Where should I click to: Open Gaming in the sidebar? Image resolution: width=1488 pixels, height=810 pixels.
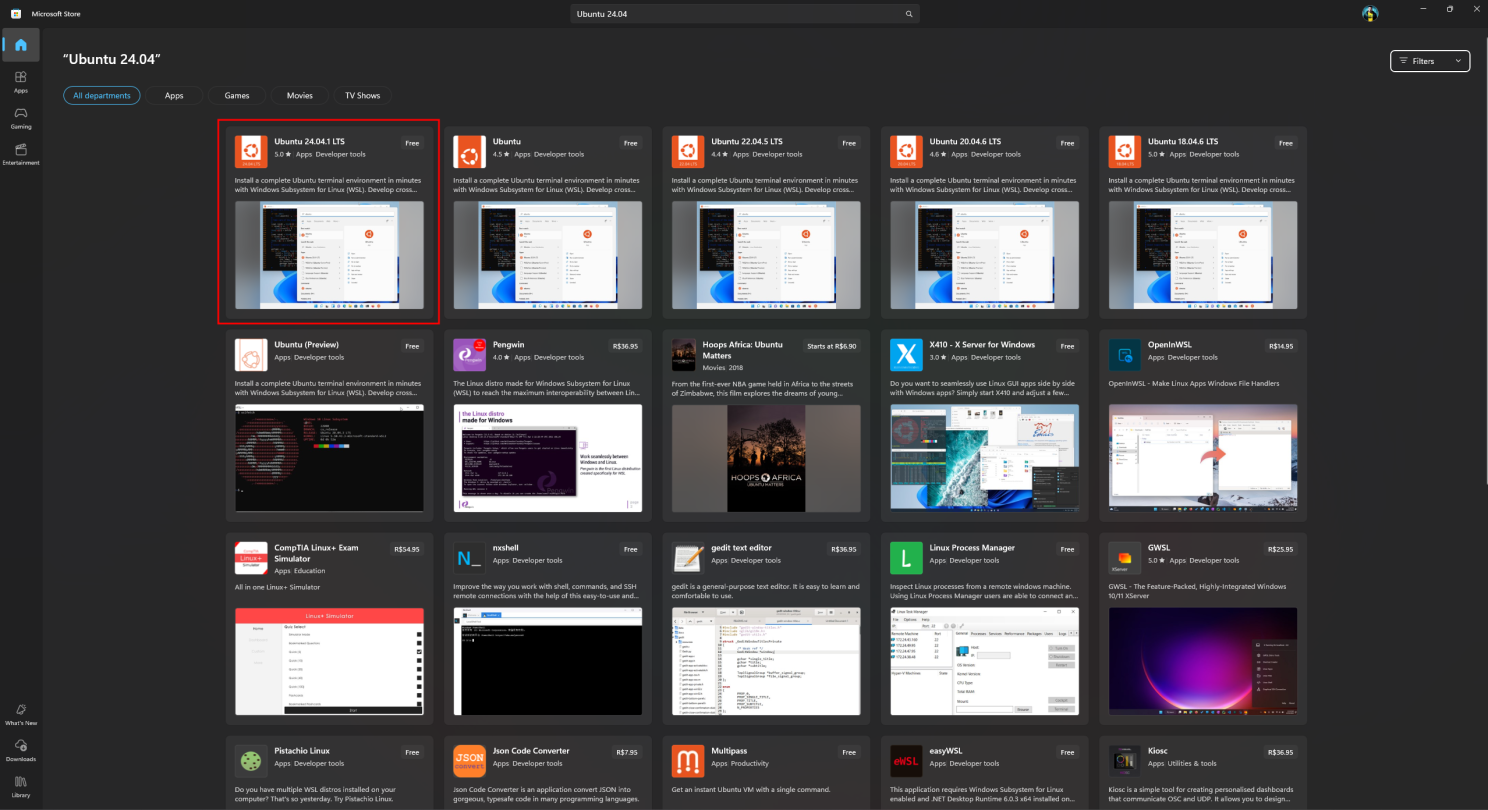(x=21, y=118)
